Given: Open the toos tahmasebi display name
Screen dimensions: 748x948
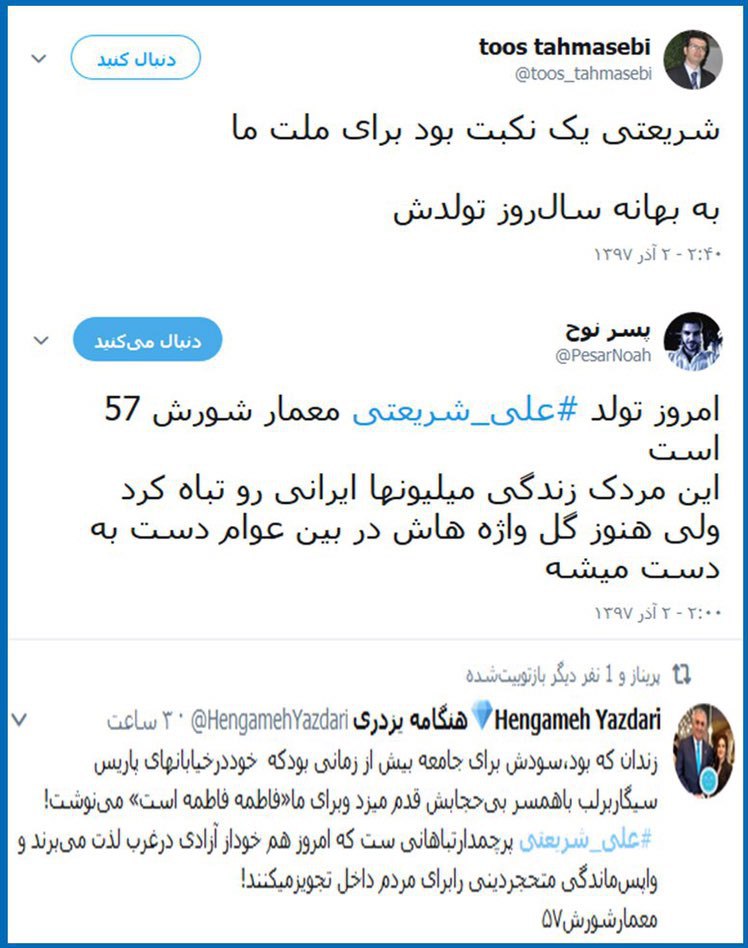Looking at the screenshot, I should pos(565,47).
